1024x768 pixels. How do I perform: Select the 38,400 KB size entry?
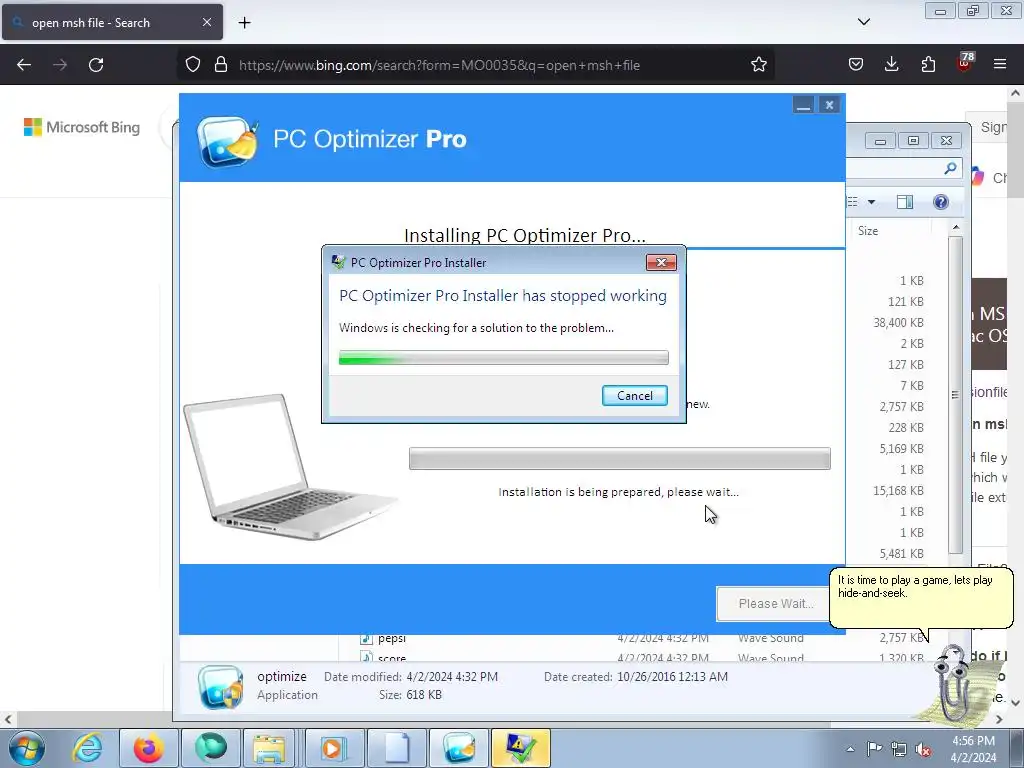[x=898, y=323]
